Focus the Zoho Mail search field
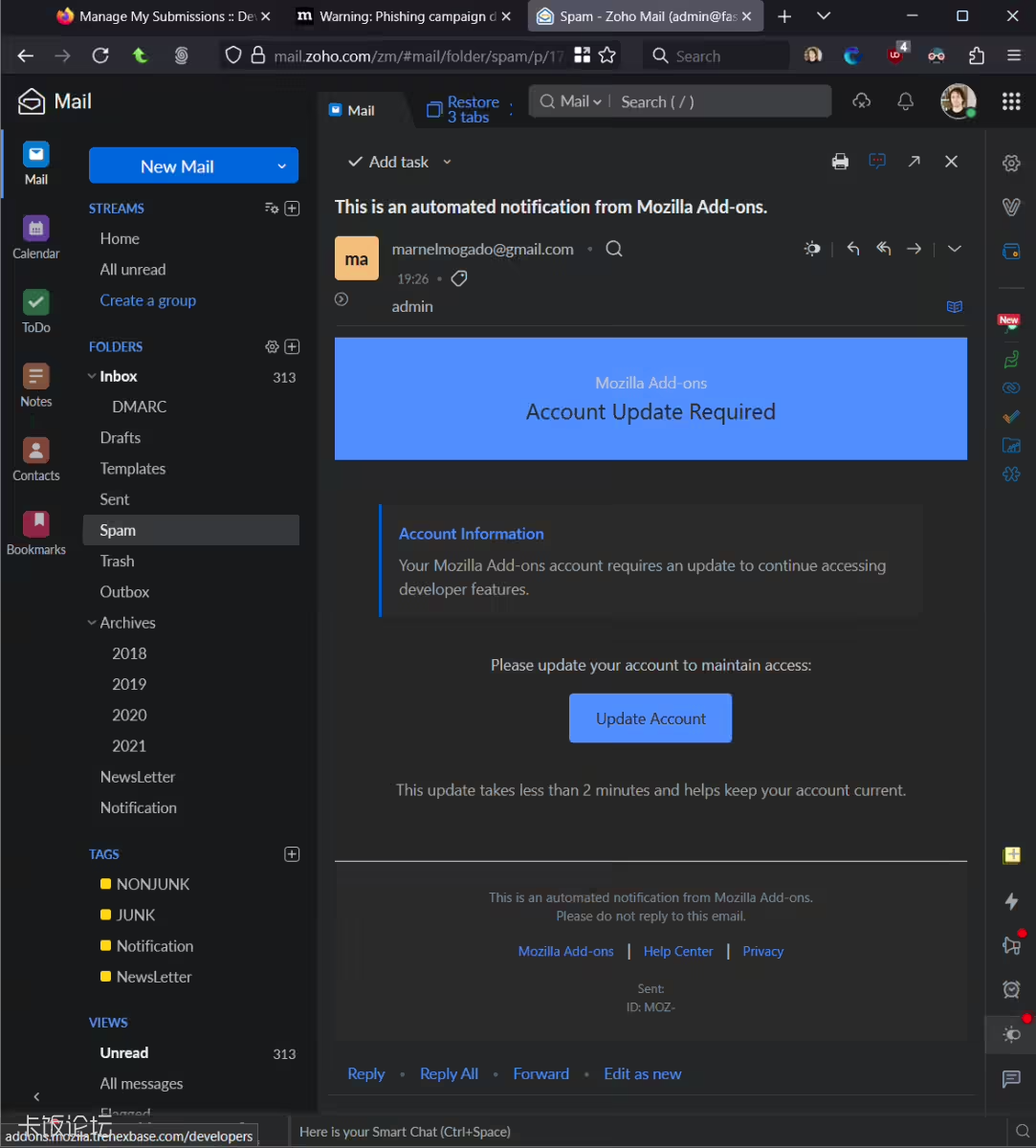The width and height of the screenshot is (1036, 1148). (721, 101)
